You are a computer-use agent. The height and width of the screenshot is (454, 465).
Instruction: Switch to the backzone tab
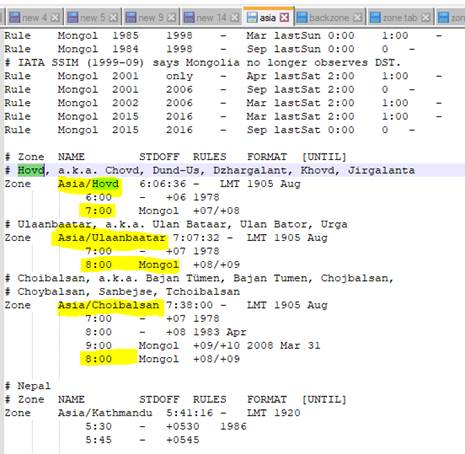click(x=329, y=17)
